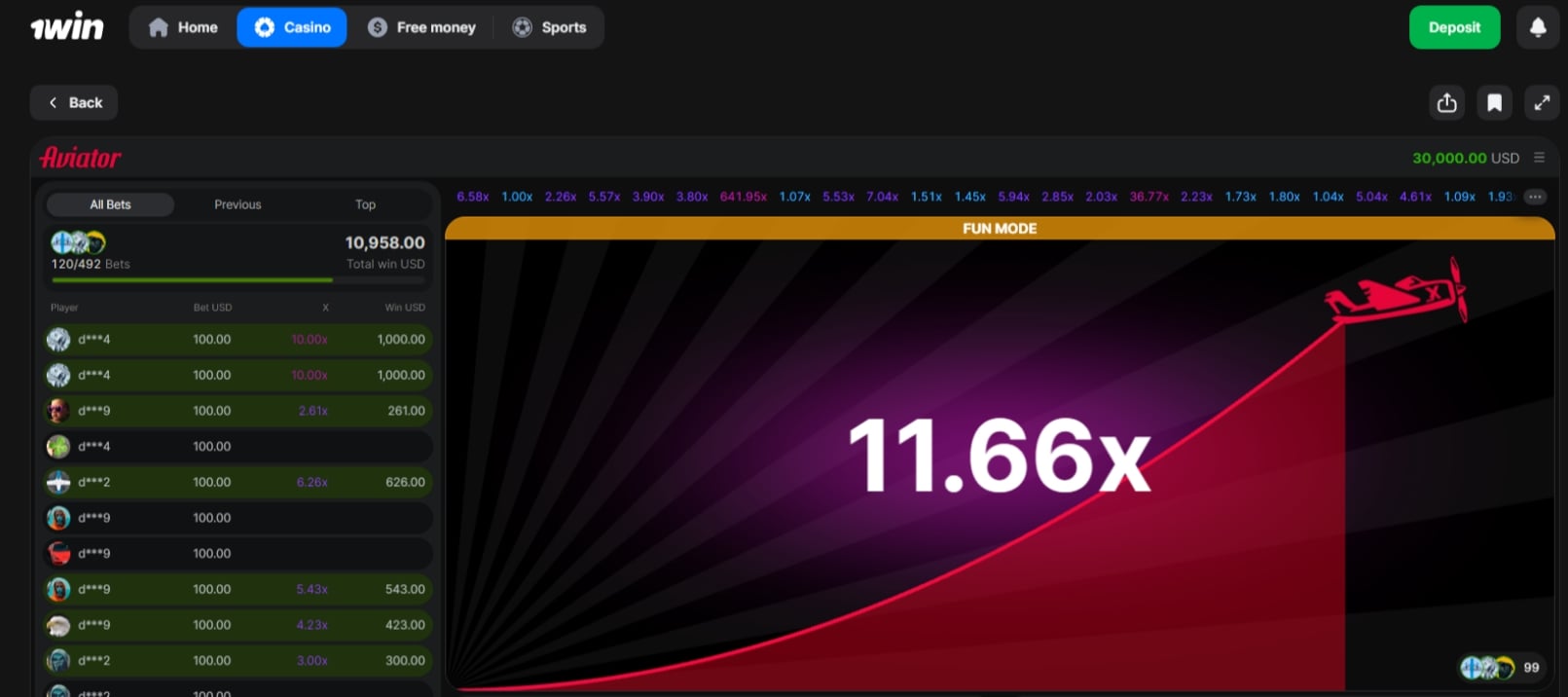Image resolution: width=1568 pixels, height=697 pixels.
Task: Click the avatar group above 120/492 Bets
Action: point(78,242)
